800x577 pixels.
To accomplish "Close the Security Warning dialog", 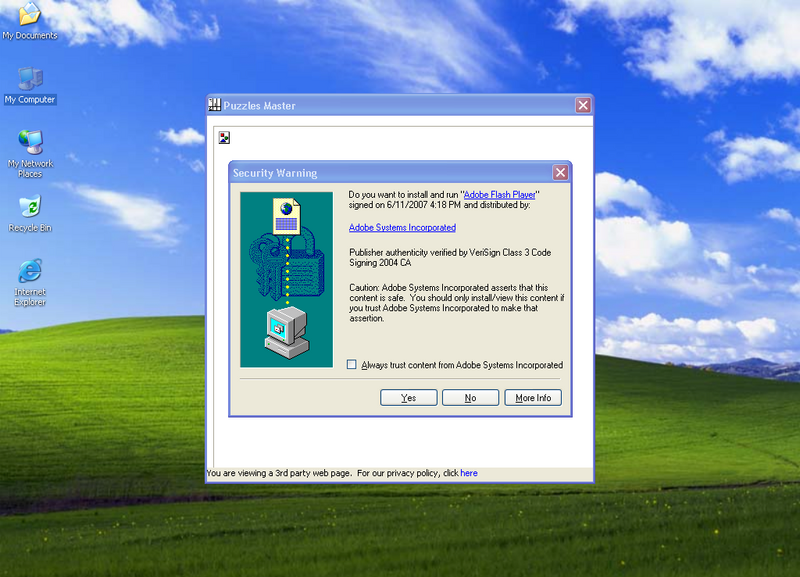I will [560, 172].
